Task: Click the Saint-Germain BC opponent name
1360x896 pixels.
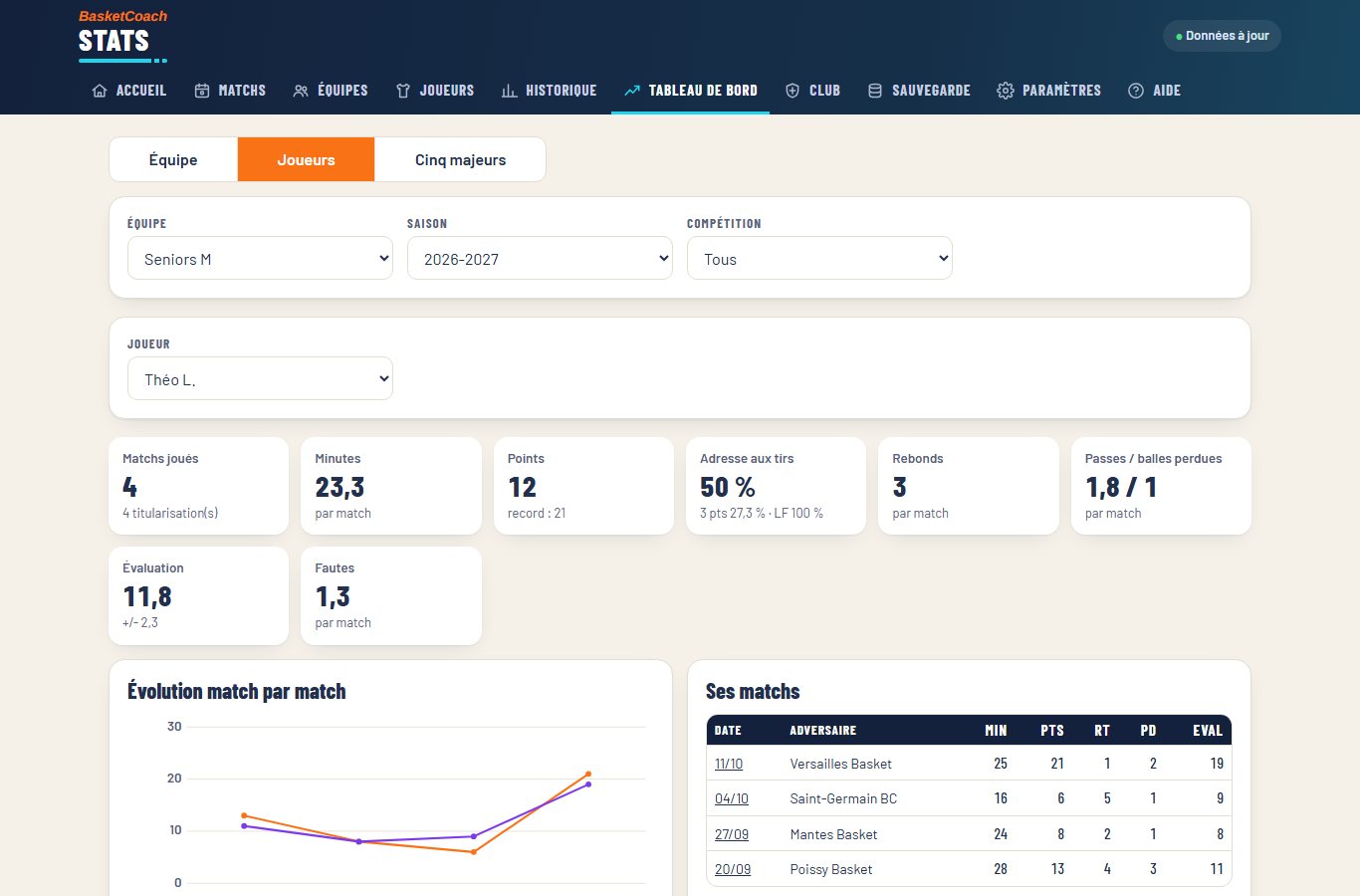Action: pos(843,798)
